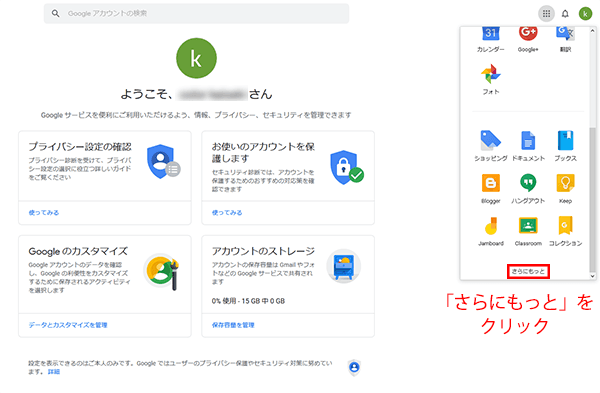Click the 詳細 link in footer
Screen dimensions: 600x393
(54, 372)
